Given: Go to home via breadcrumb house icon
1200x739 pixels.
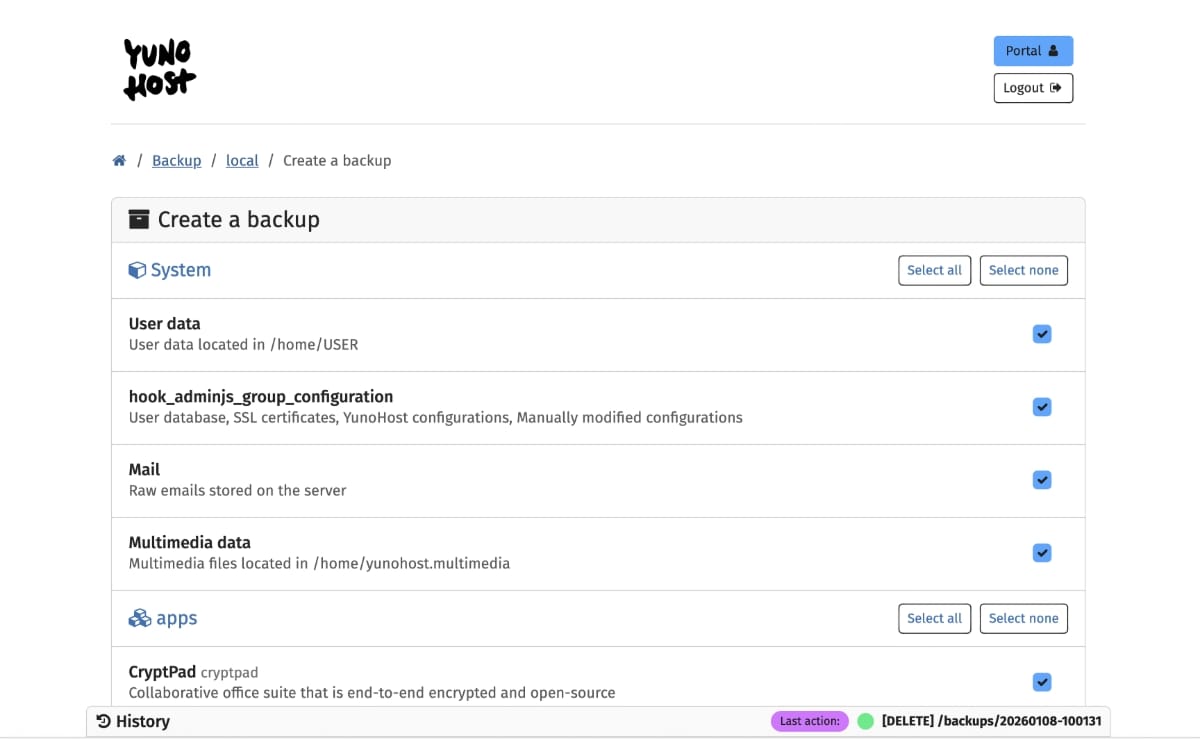Looking at the screenshot, I should tap(119, 161).
